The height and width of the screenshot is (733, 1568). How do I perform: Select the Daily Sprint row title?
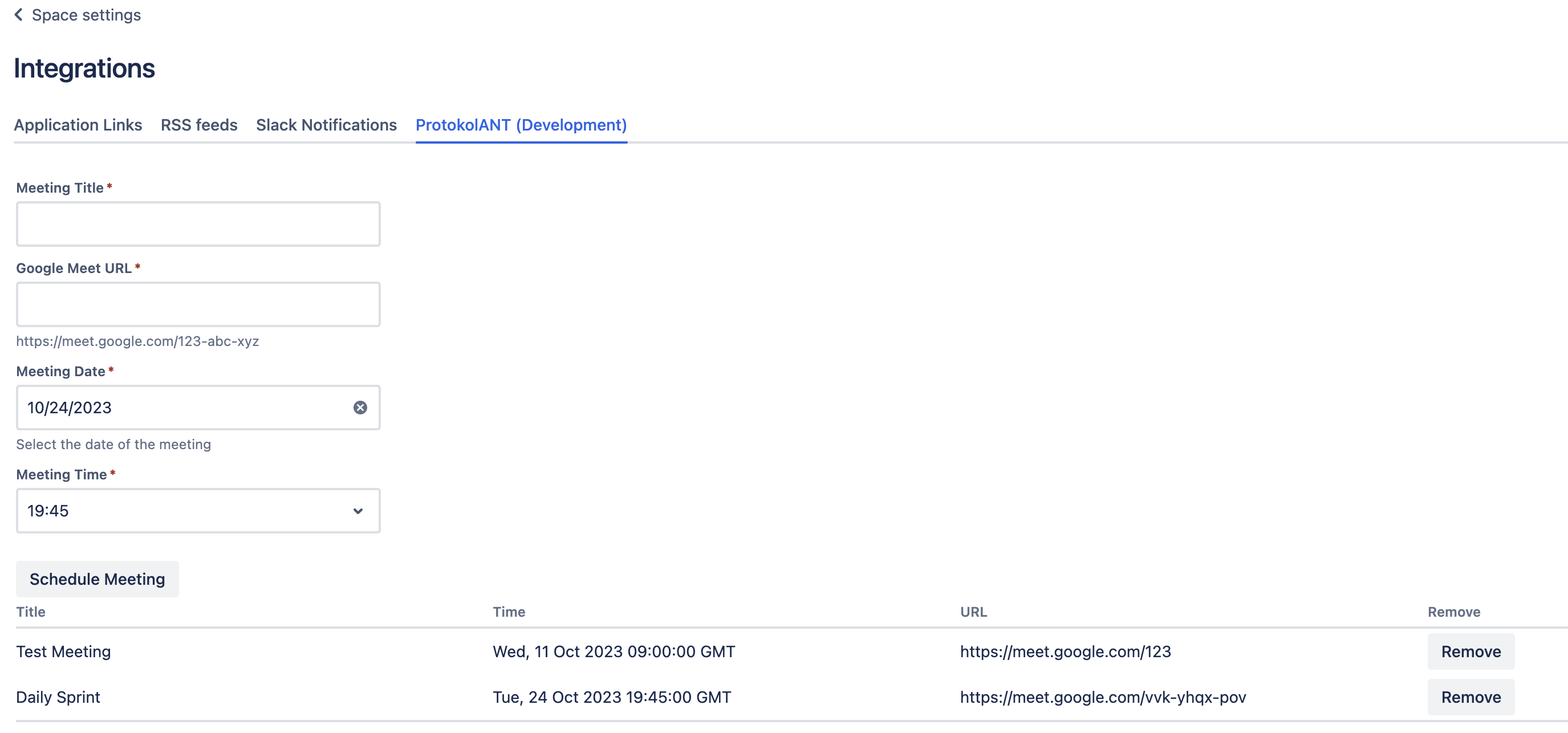click(58, 697)
